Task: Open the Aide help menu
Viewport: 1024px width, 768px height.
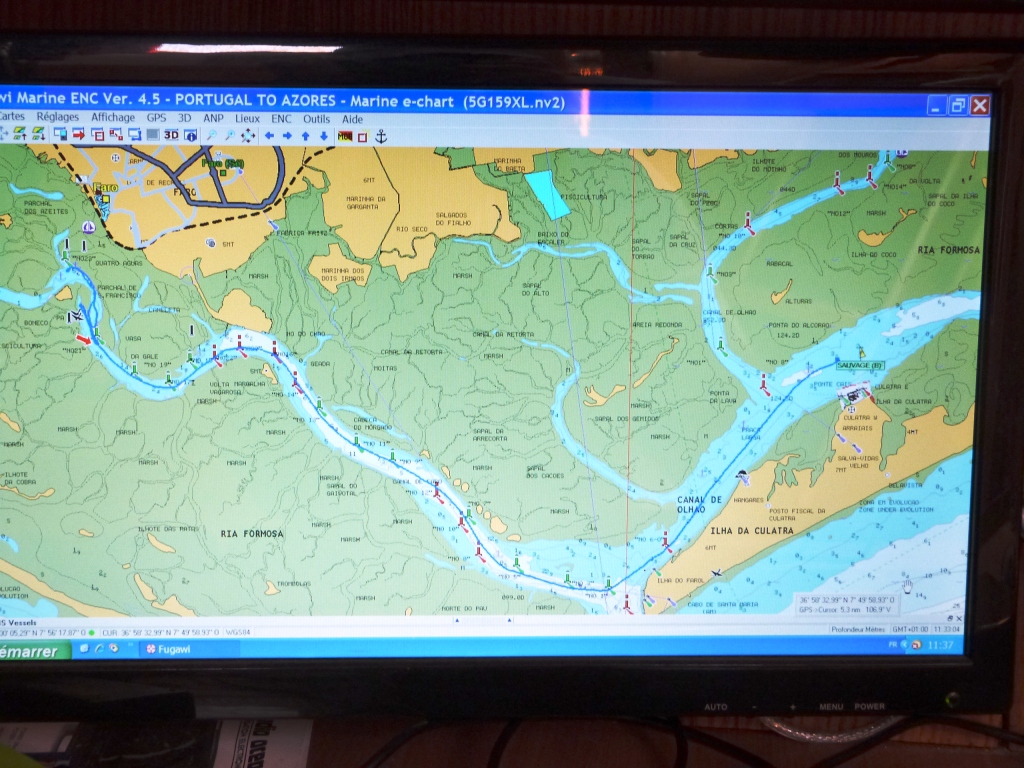Action: (353, 120)
